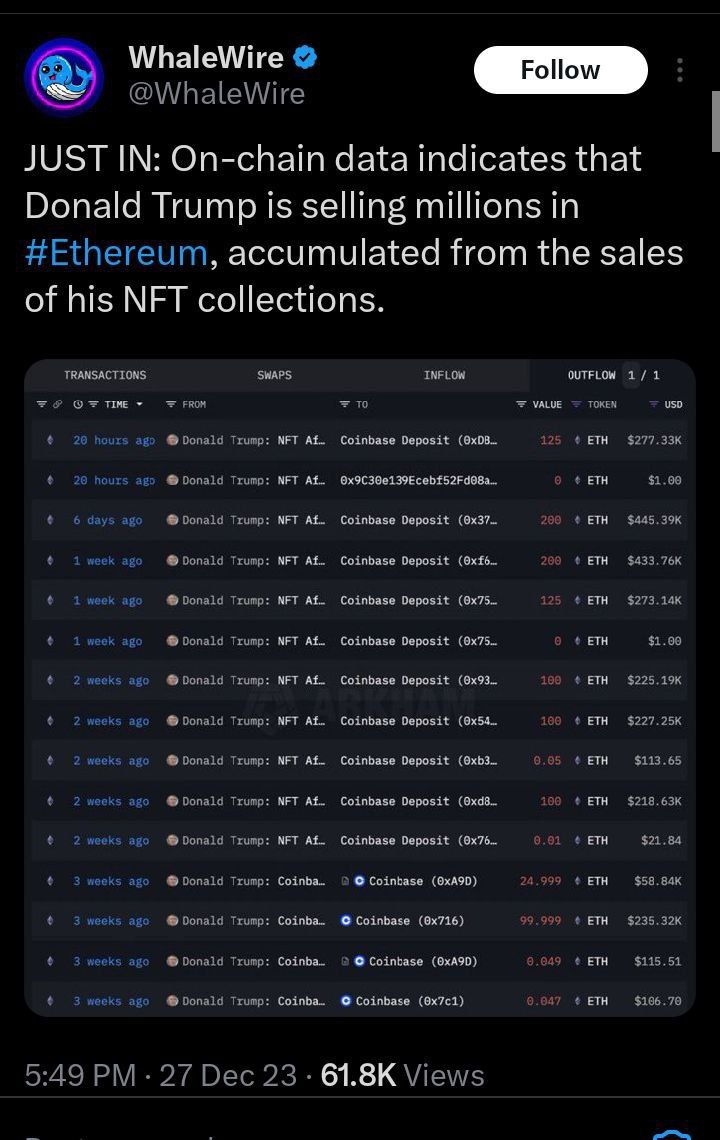Open the three-dot more options menu
The image size is (720, 1140).
coord(680,70)
